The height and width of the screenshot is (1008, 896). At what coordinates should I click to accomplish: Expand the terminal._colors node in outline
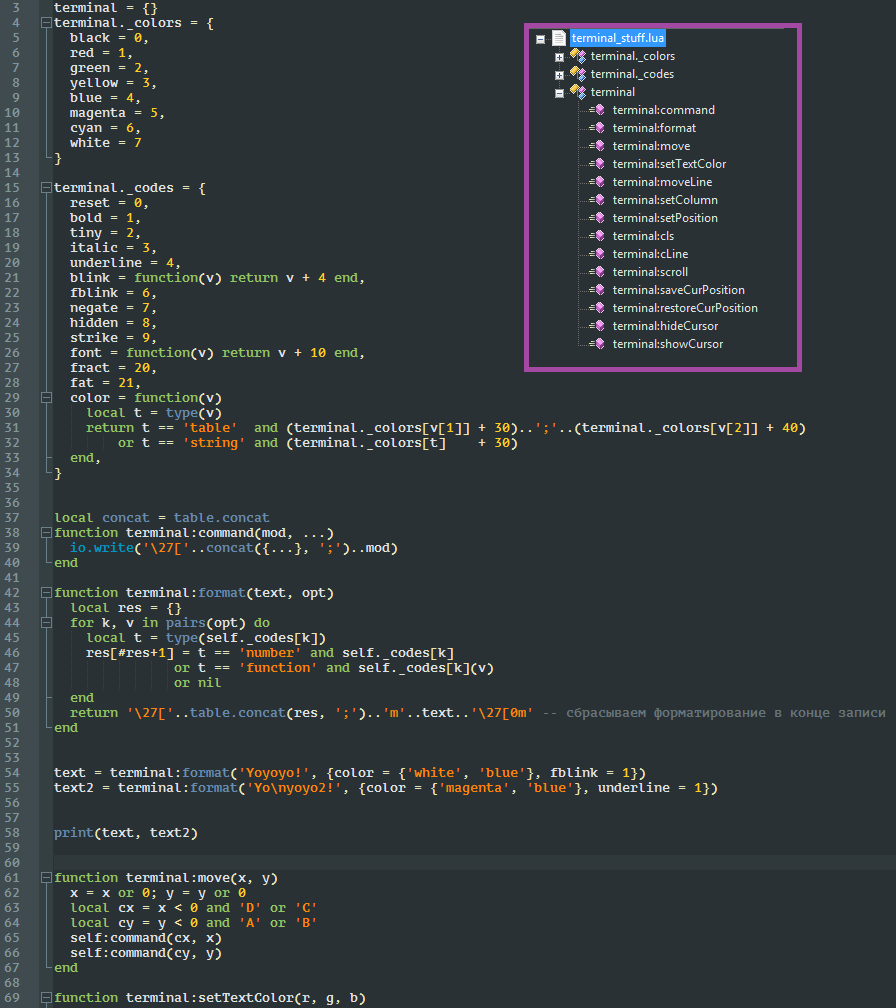tap(559, 57)
